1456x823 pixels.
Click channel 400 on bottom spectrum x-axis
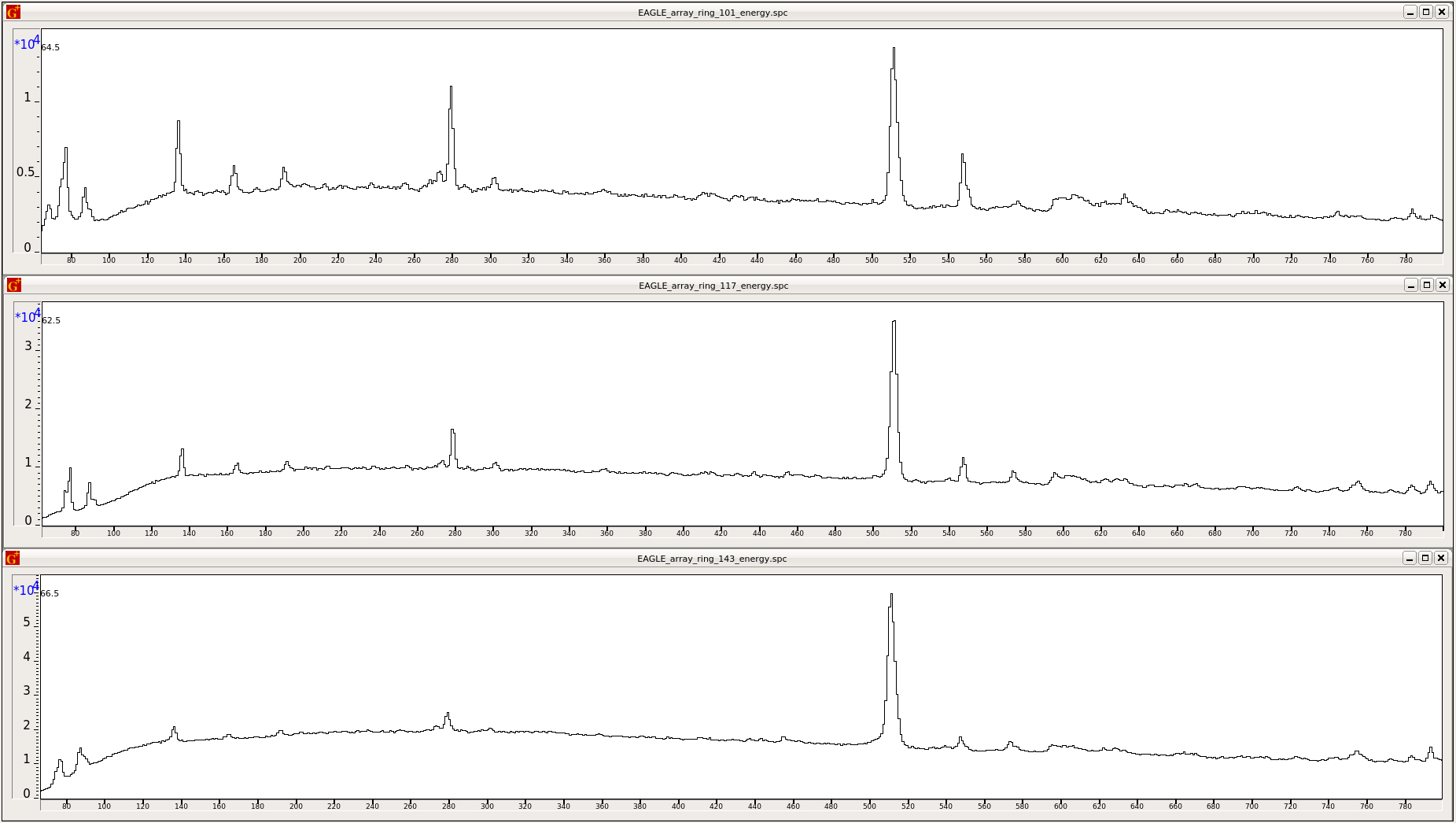679,806
